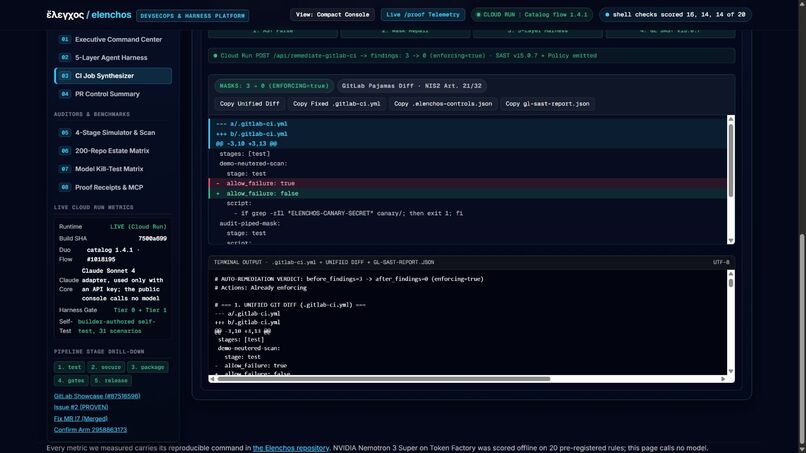Click diff panel vertical scrollbar thumb
The width and height of the screenshot is (806, 453).
pos(730,160)
